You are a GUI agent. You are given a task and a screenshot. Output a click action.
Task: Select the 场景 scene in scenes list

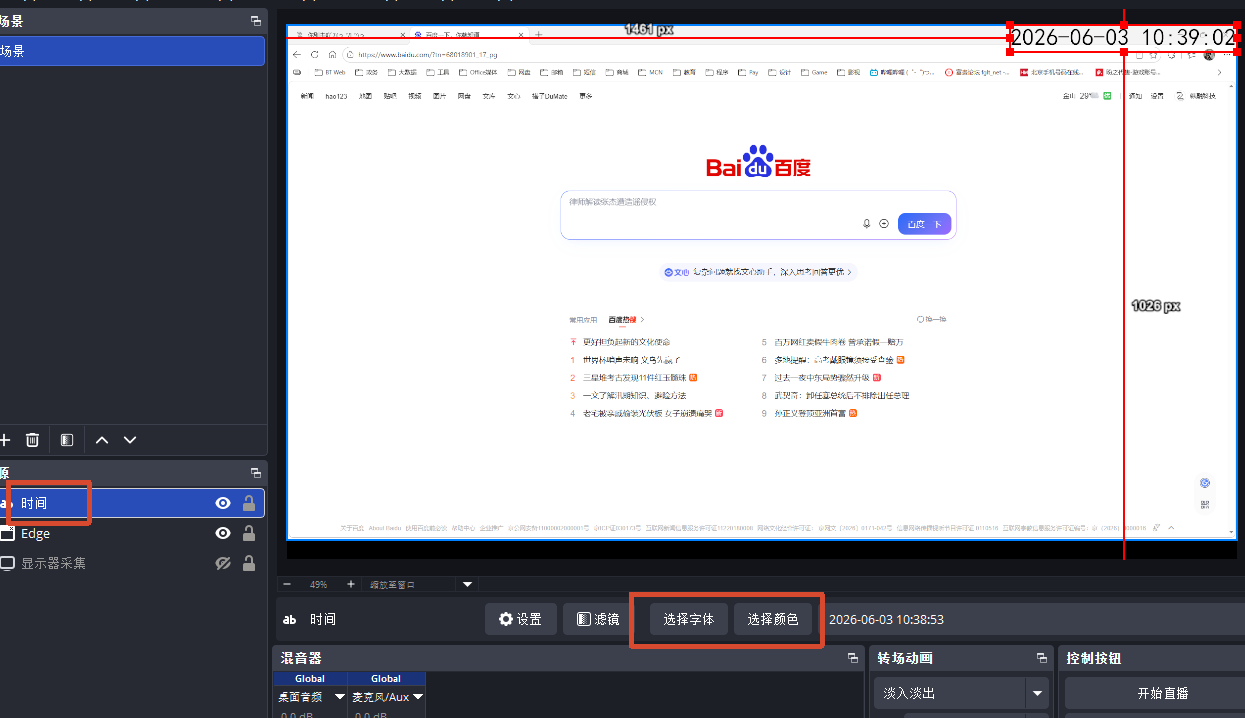[132, 51]
